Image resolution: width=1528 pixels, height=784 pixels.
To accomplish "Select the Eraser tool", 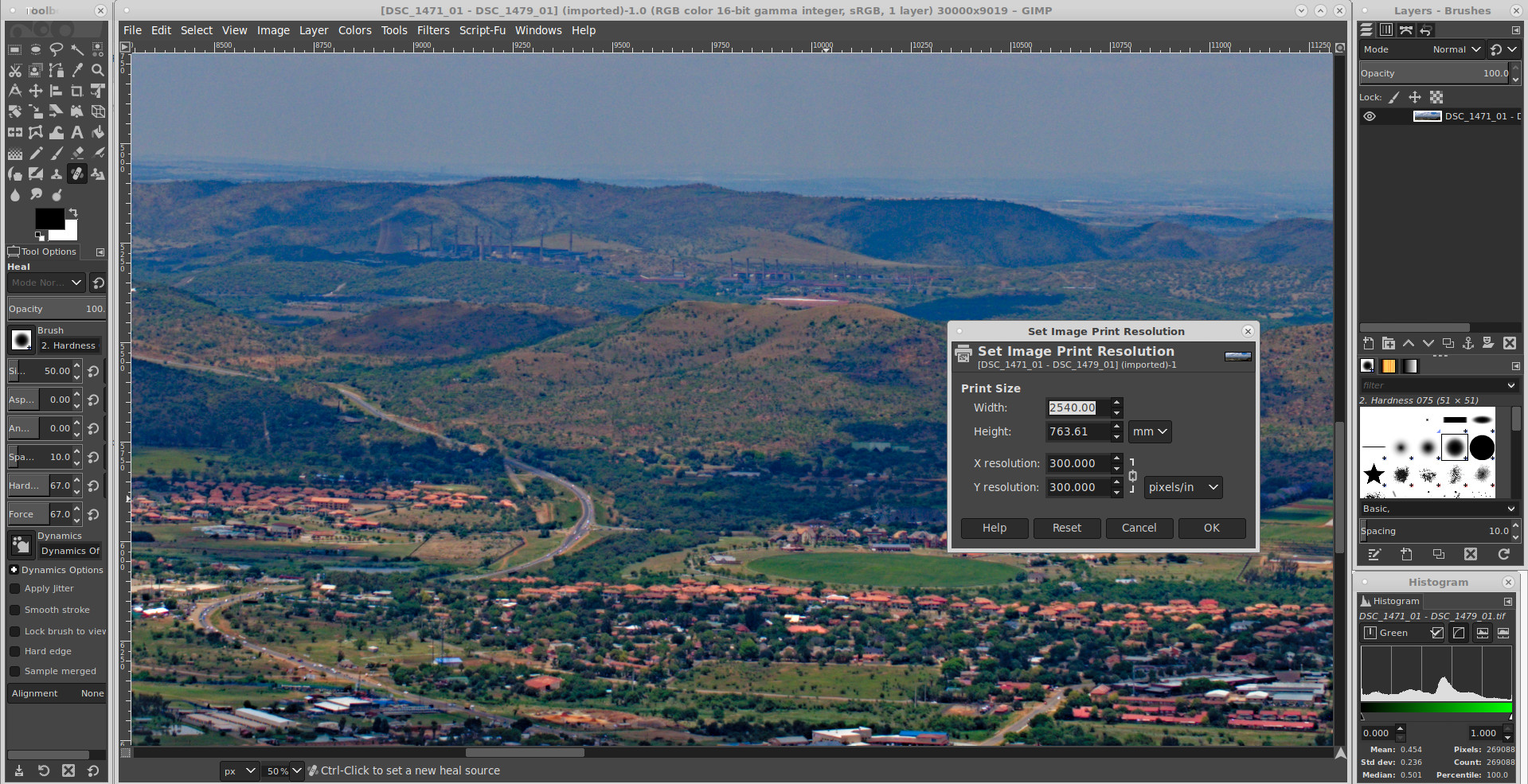I will pyautogui.click(x=77, y=153).
